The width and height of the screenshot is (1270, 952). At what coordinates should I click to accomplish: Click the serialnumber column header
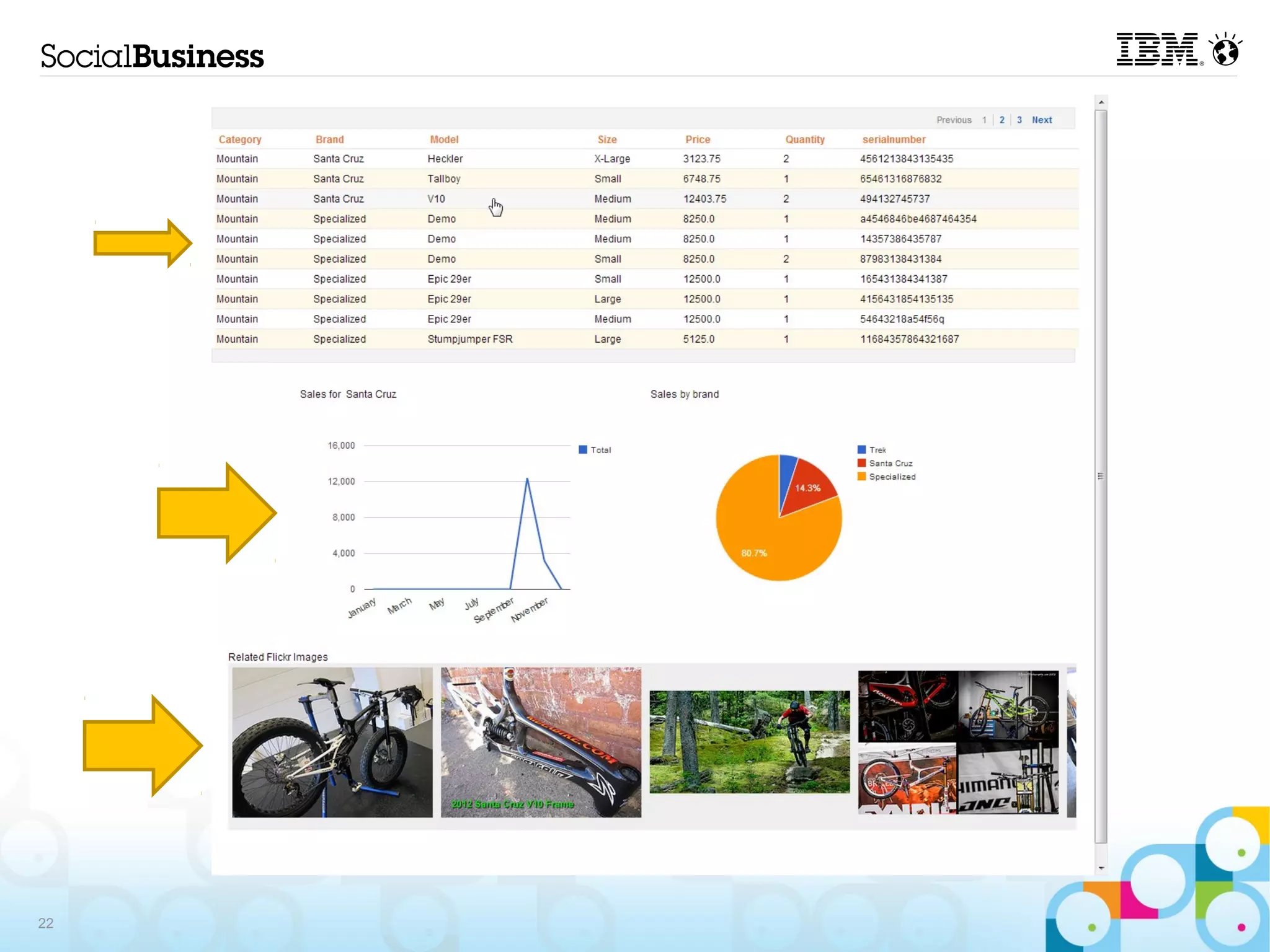894,140
